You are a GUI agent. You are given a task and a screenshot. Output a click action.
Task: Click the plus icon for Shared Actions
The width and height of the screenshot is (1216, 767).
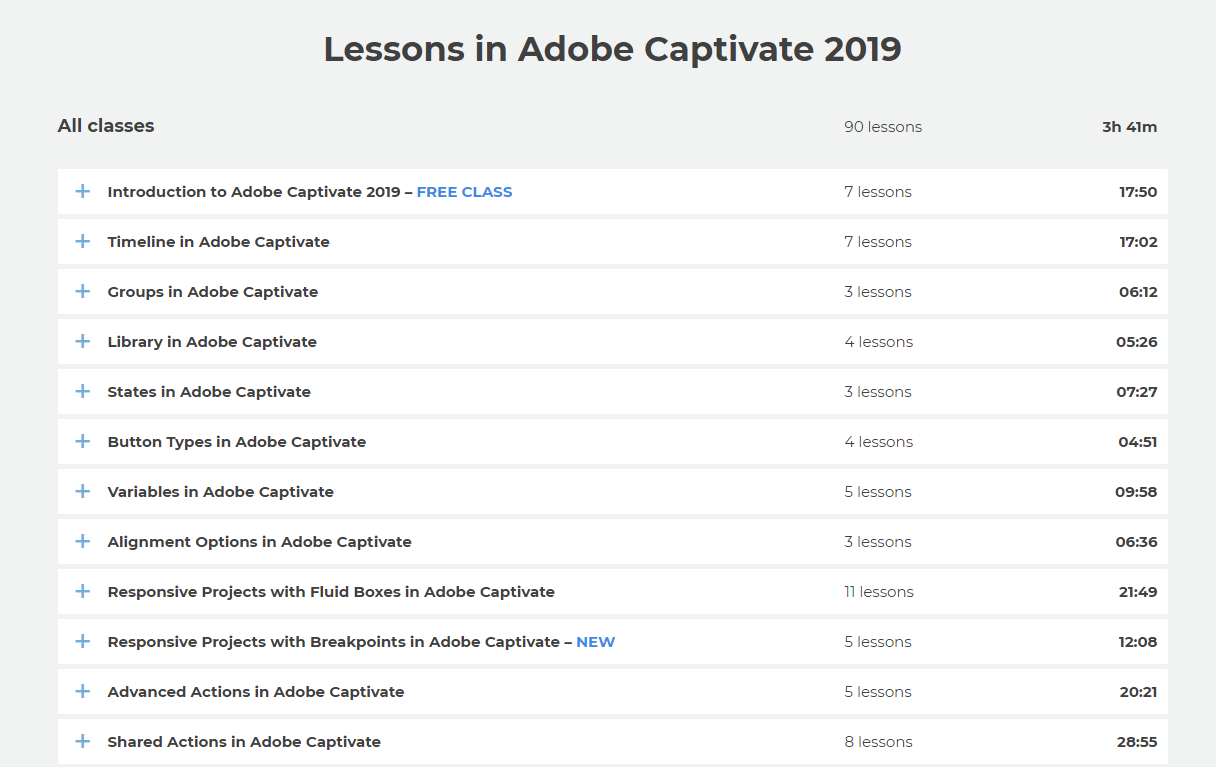[83, 741]
